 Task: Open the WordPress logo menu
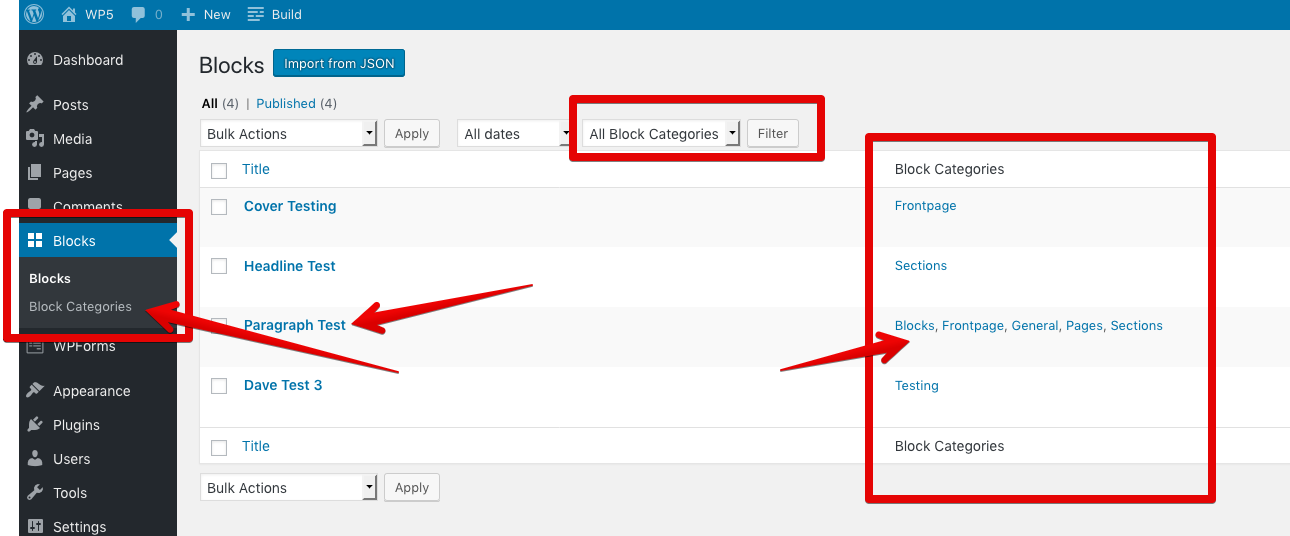pyautogui.click(x=34, y=14)
